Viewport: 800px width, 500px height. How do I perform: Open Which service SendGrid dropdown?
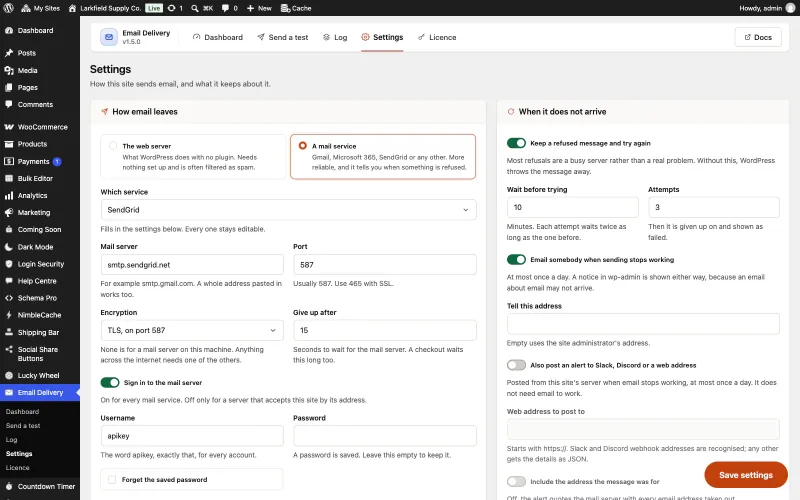click(288, 210)
